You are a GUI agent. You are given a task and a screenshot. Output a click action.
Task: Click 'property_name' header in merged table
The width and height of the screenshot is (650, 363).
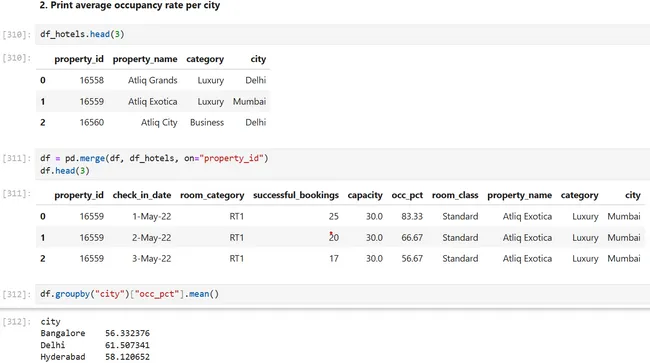[519, 195]
